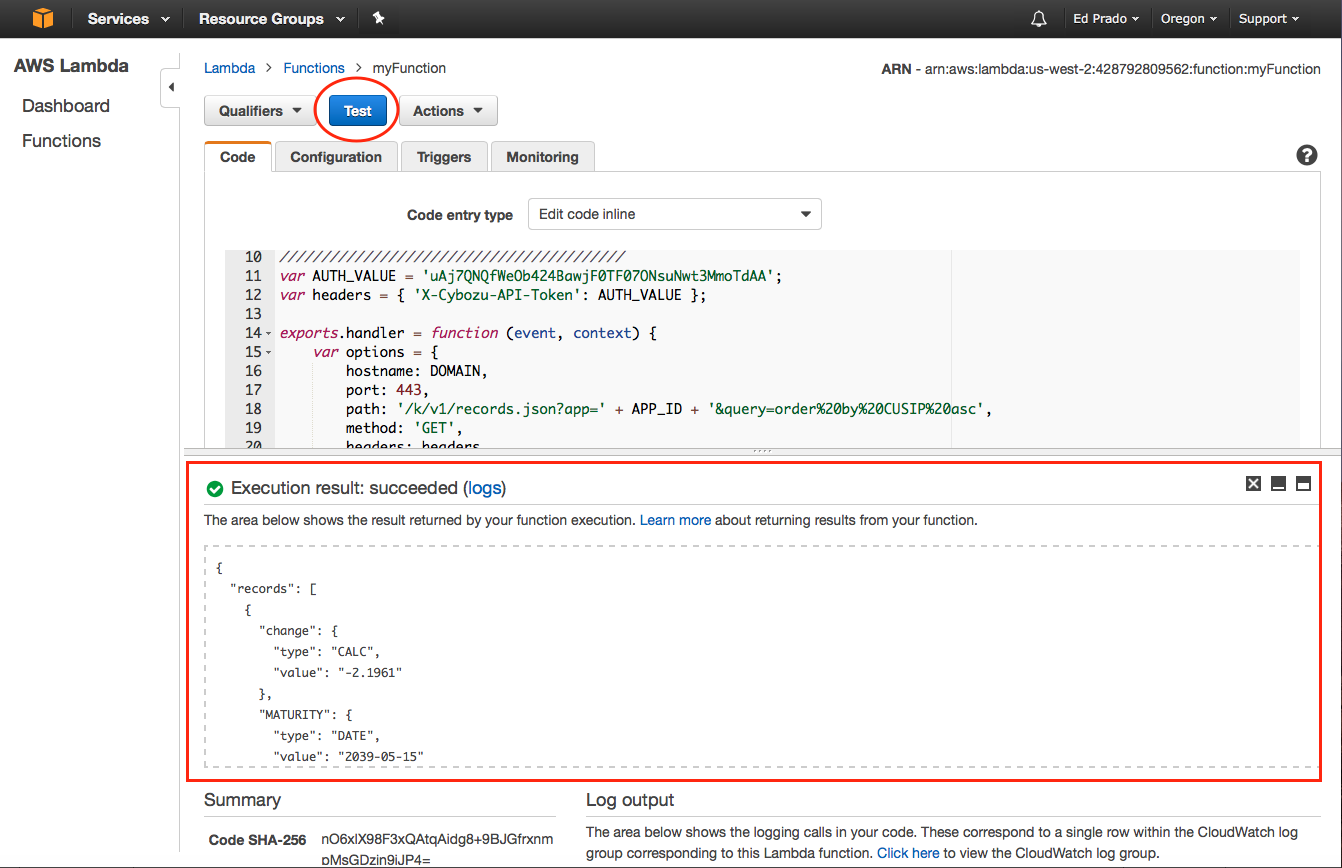Collapse code fold arrow on line 14
Screen dimensions: 1342x868
[269, 333]
